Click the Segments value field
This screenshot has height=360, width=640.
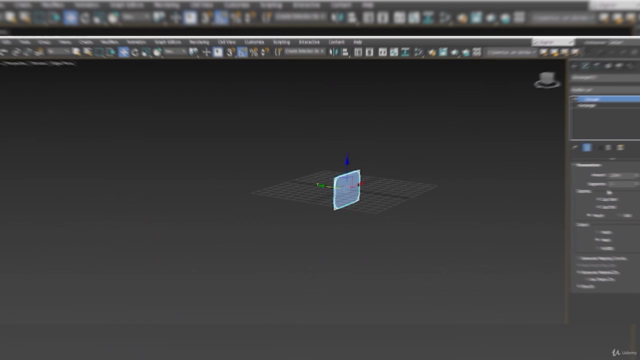click(621, 184)
